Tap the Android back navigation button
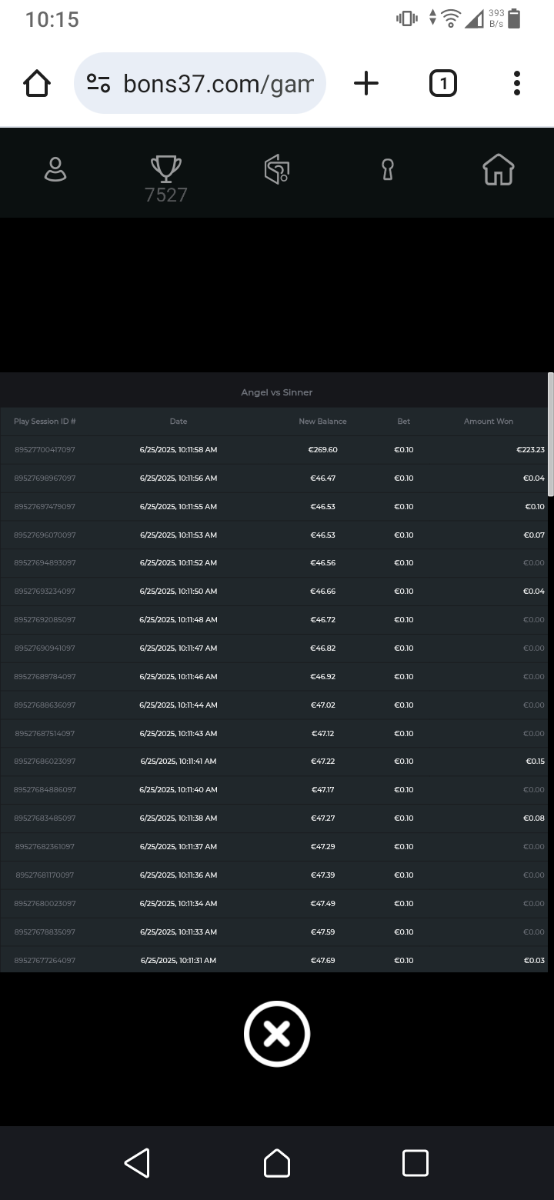Viewport: 554px width, 1200px height. tap(137, 1162)
